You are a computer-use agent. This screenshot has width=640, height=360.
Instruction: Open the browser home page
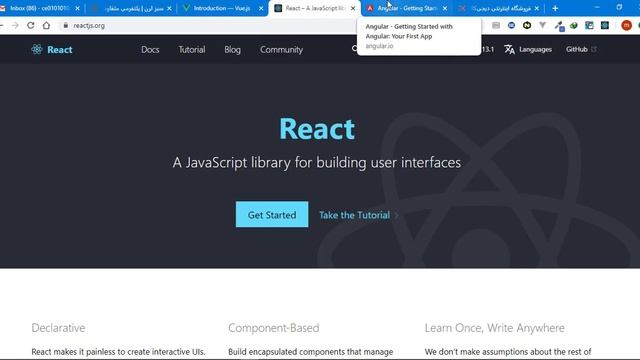click(x=46, y=25)
